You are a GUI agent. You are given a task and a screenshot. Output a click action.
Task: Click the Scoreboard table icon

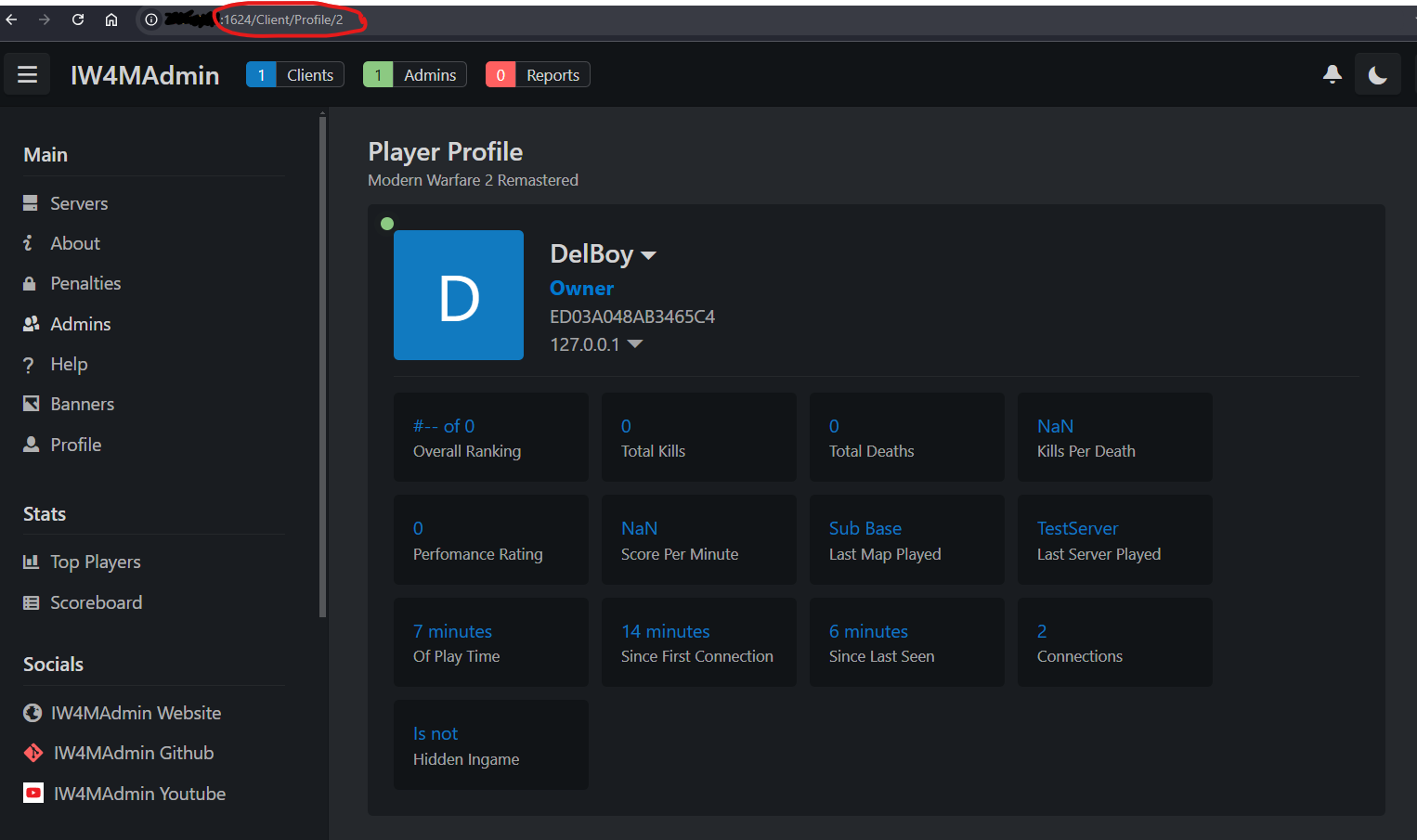coord(31,602)
